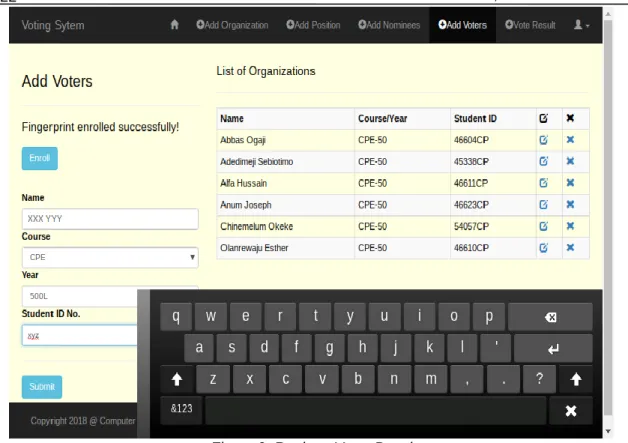Click the Course/Year column header

403,119
